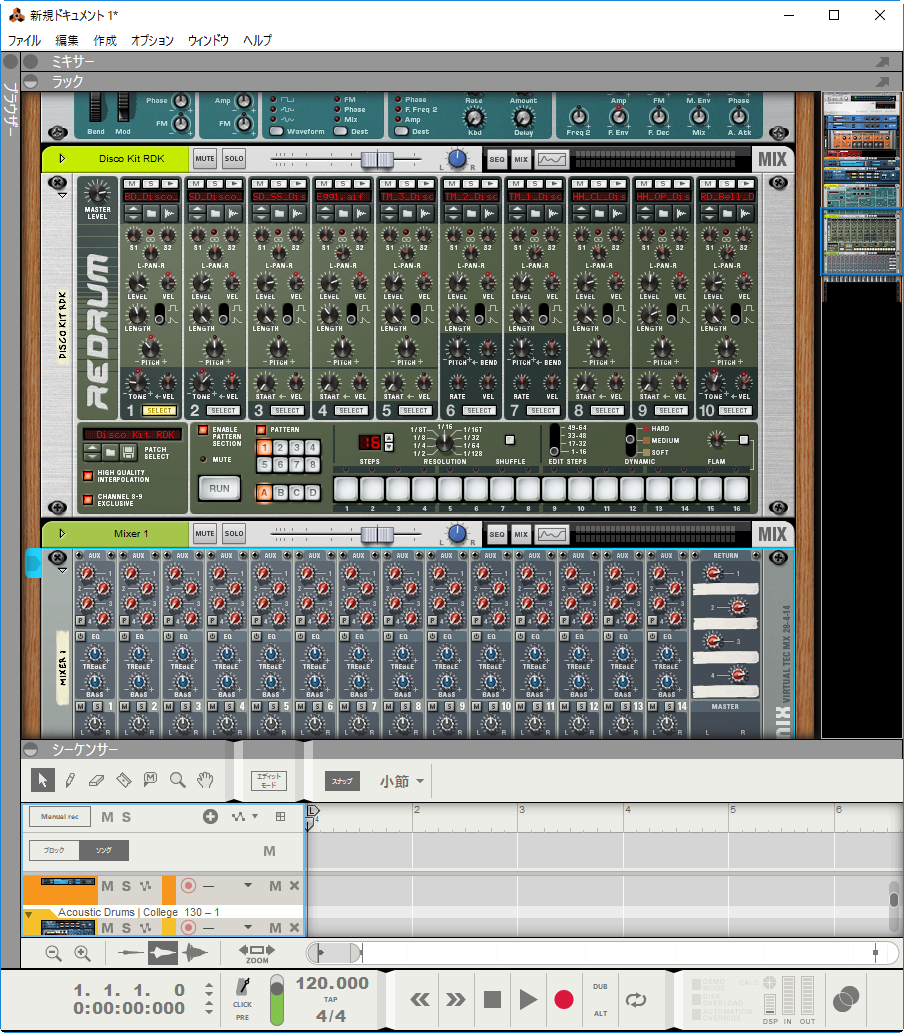Toggle the loop button in transport
This screenshot has width=904, height=1033.
636,999
